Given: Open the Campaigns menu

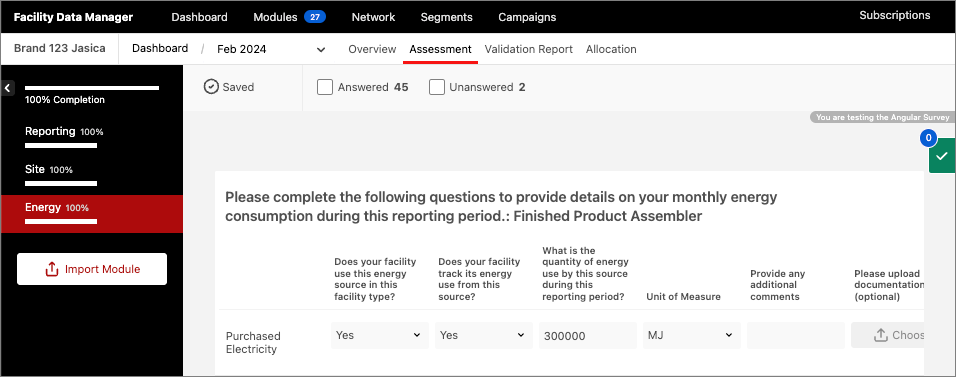Looking at the screenshot, I should coord(527,17).
